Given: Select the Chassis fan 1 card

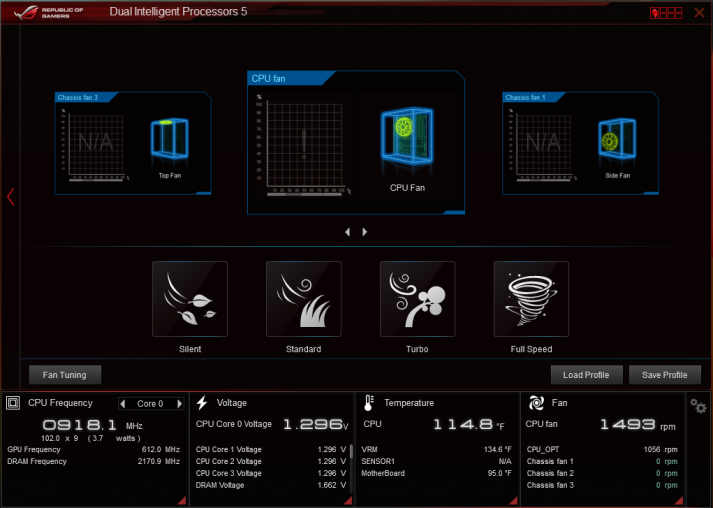Looking at the screenshot, I should click(580, 143).
